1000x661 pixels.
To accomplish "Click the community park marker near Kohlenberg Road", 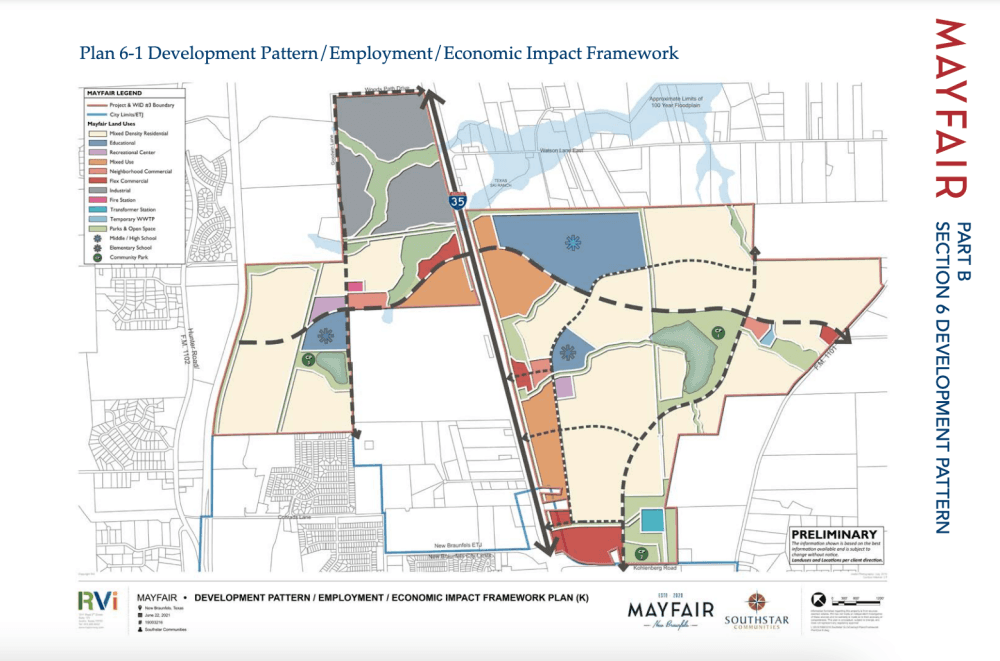I will (641, 553).
